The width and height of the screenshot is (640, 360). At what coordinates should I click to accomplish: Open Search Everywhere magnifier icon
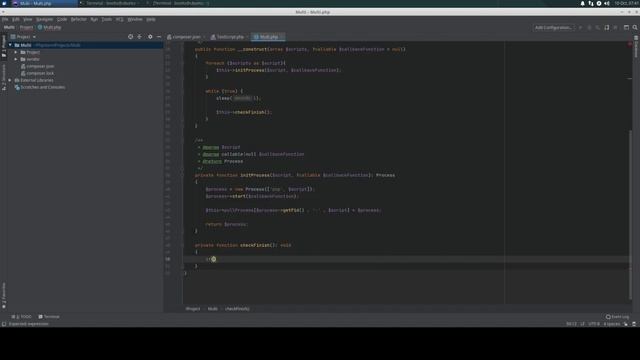click(x=635, y=27)
